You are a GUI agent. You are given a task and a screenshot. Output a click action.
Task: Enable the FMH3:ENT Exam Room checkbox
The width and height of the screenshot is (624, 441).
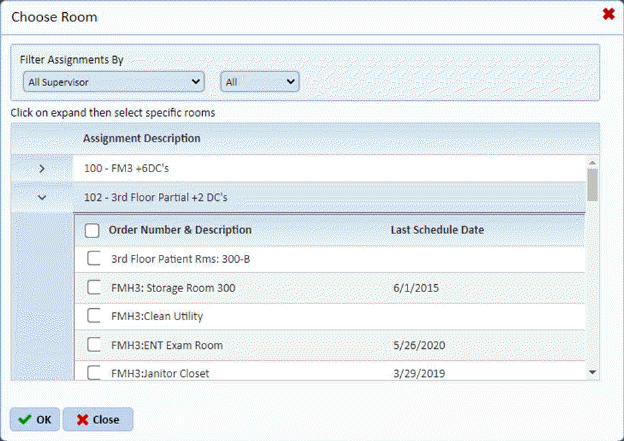click(x=94, y=345)
